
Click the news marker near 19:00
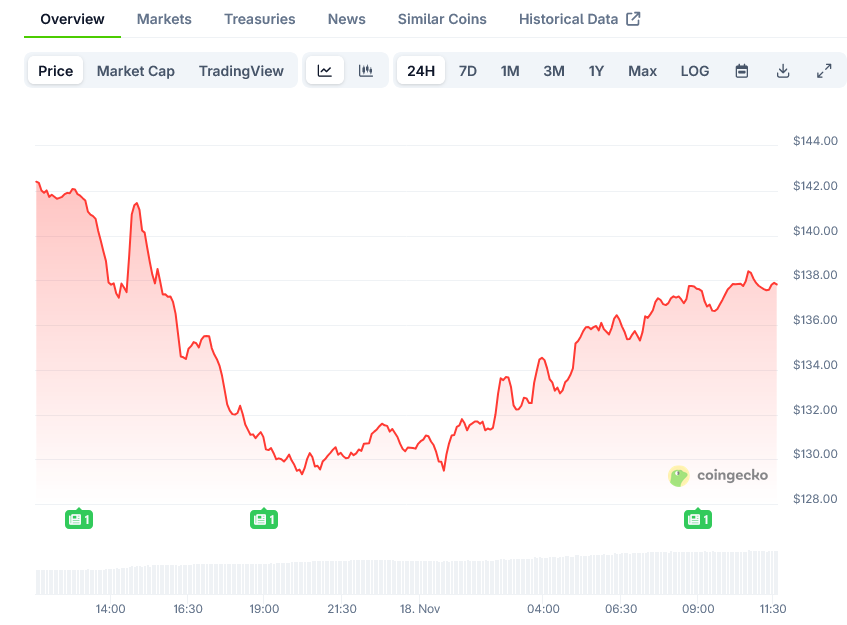[263, 519]
